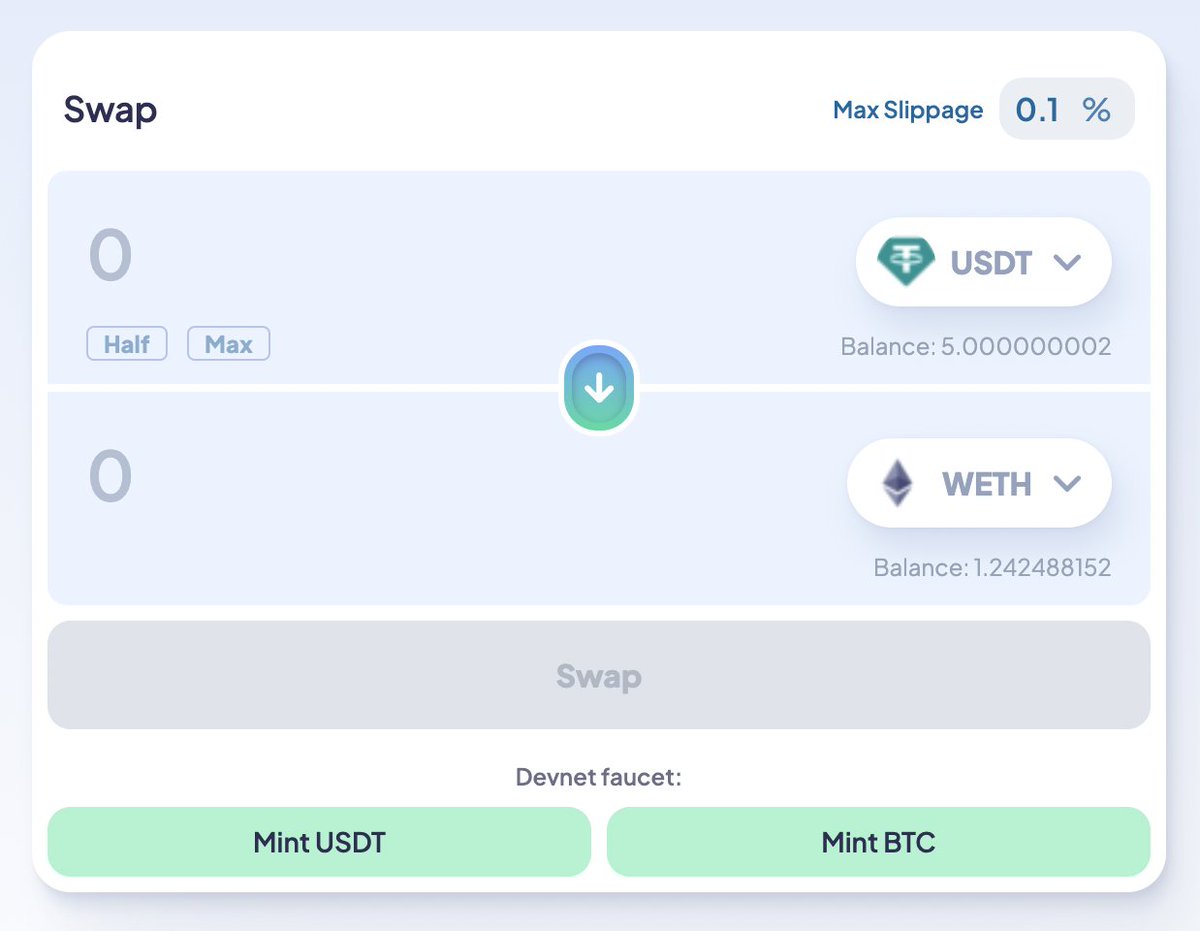This screenshot has width=1200, height=931.
Task: Select the Max amount button
Action: tap(229, 344)
